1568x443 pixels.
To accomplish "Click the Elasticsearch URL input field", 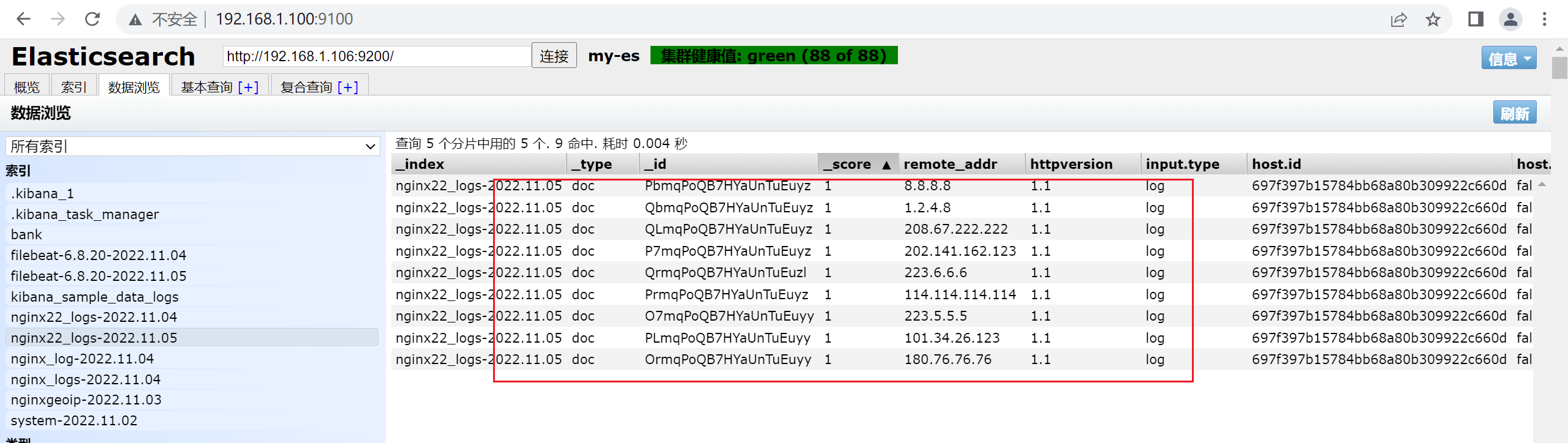I will tap(377, 56).
